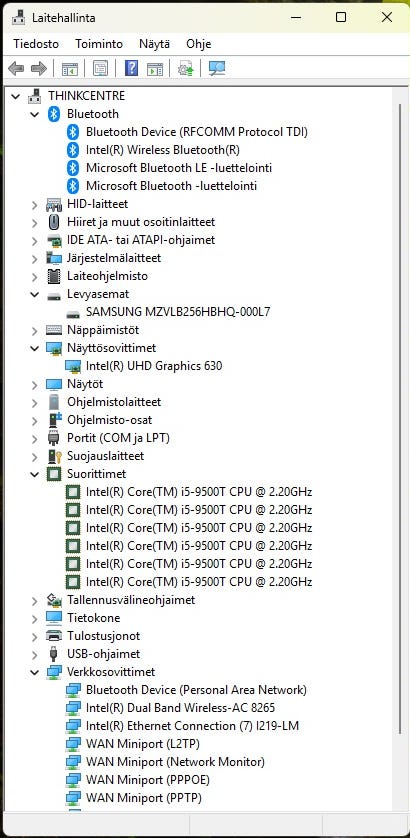Click the show/hide console tree icon
Viewport: 410px width, 838px height.
click(x=69, y=68)
